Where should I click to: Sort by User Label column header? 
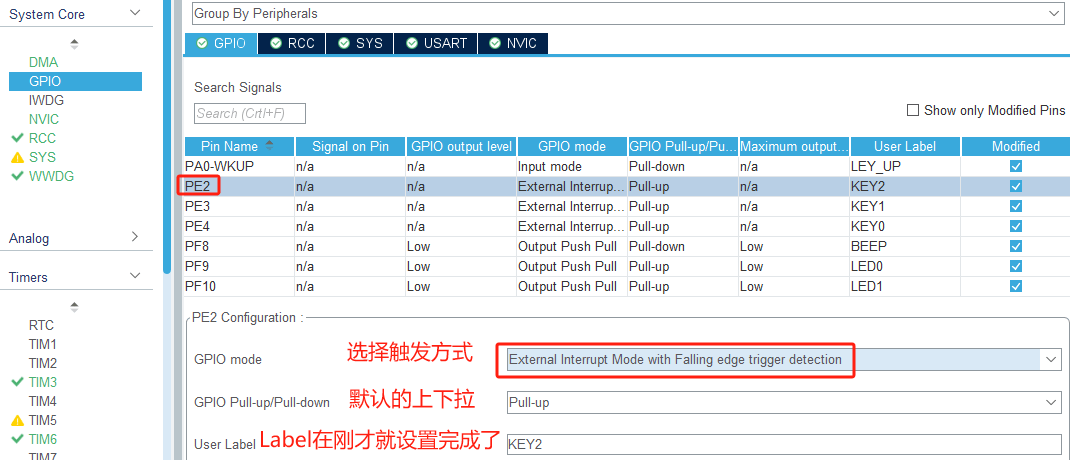905,146
